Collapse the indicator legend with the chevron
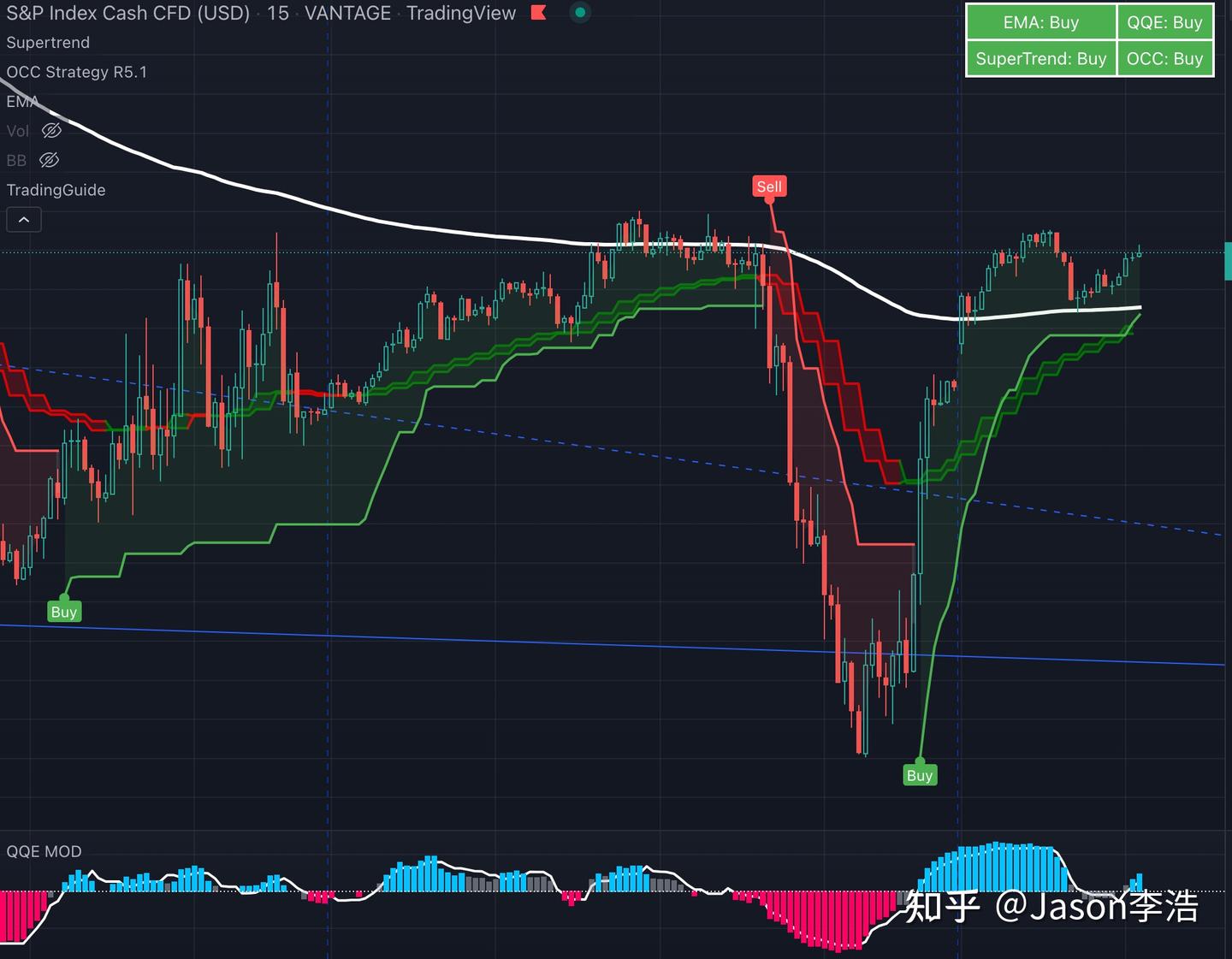 tap(24, 220)
